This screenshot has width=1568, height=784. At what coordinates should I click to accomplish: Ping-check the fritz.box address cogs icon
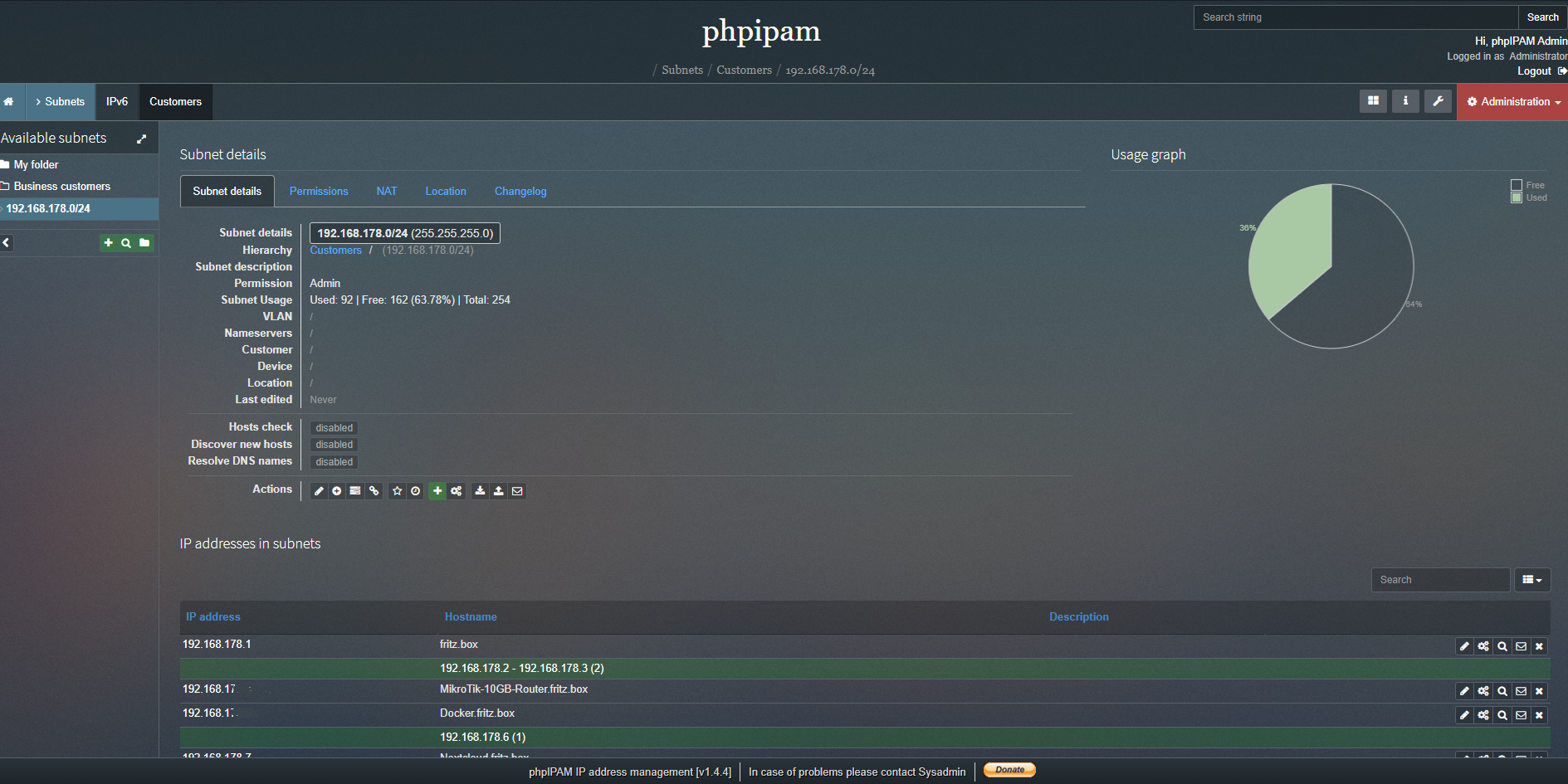(1483, 646)
